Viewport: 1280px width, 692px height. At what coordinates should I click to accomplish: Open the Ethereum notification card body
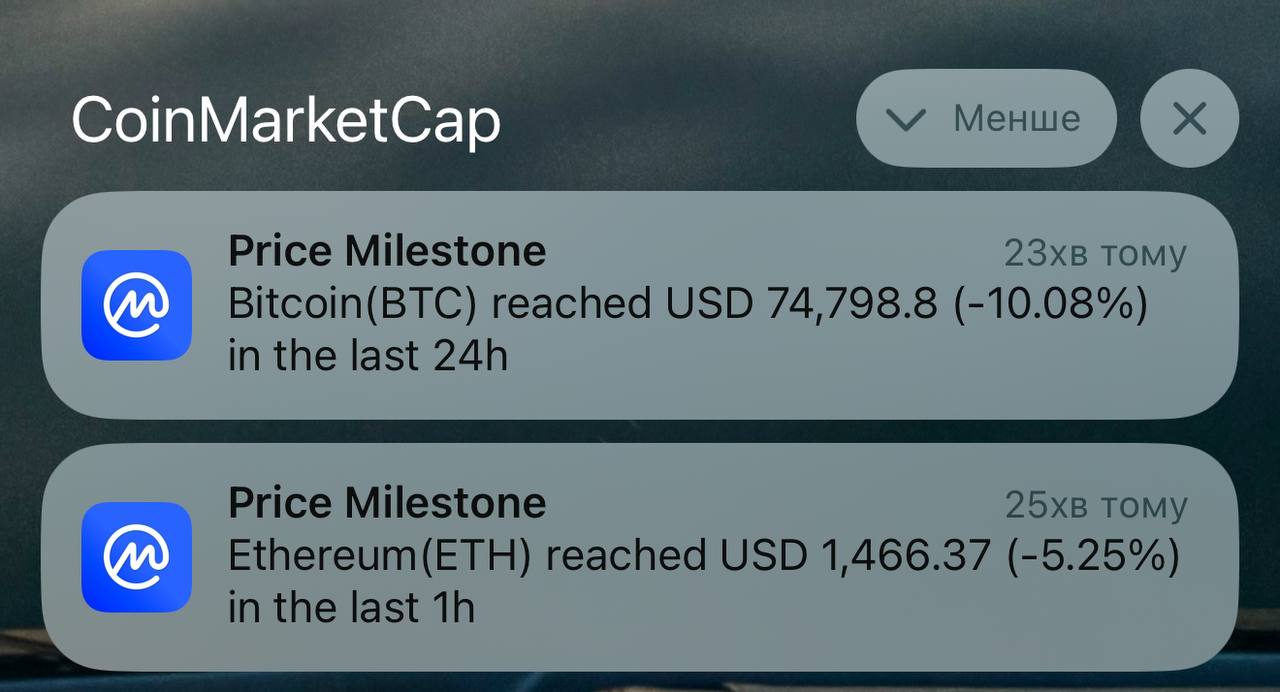(640, 557)
